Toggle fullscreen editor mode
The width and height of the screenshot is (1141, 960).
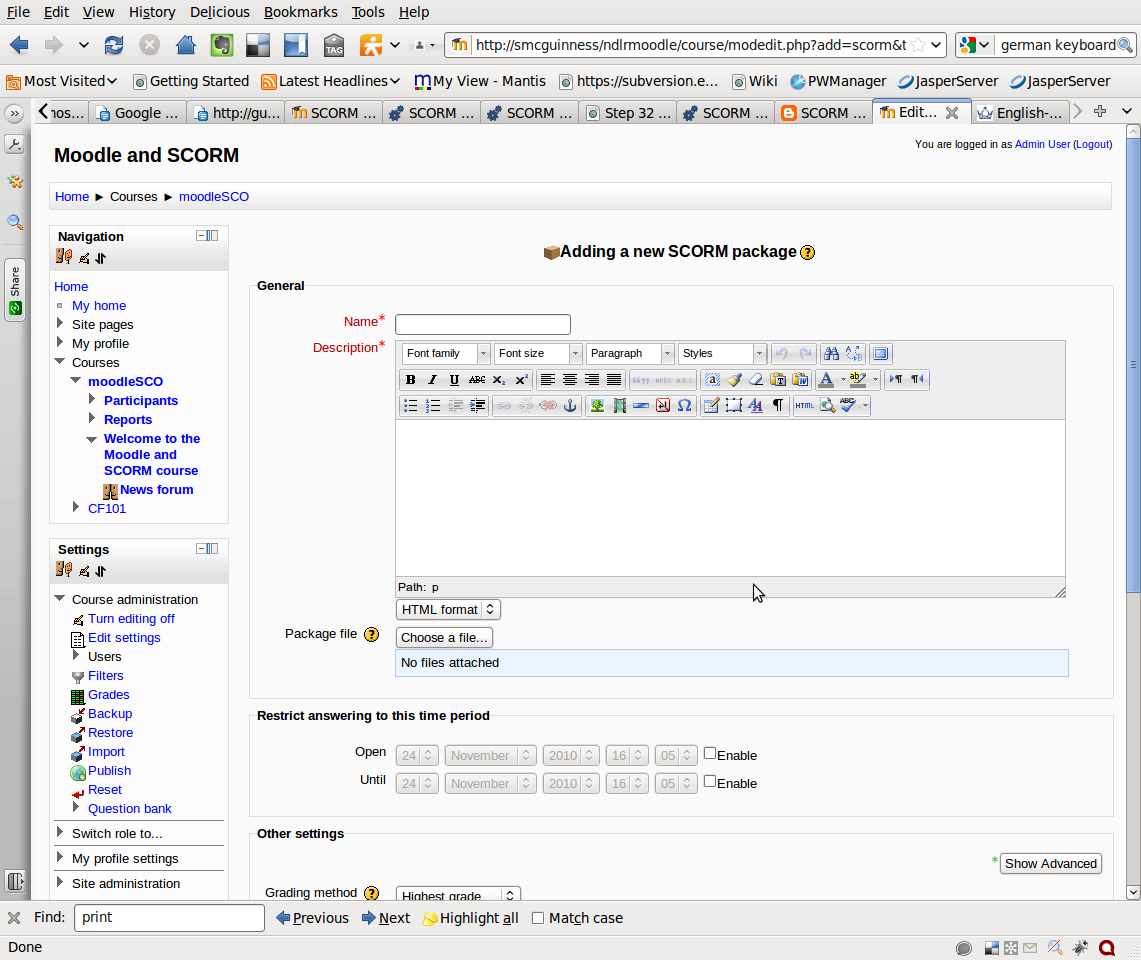click(x=880, y=354)
